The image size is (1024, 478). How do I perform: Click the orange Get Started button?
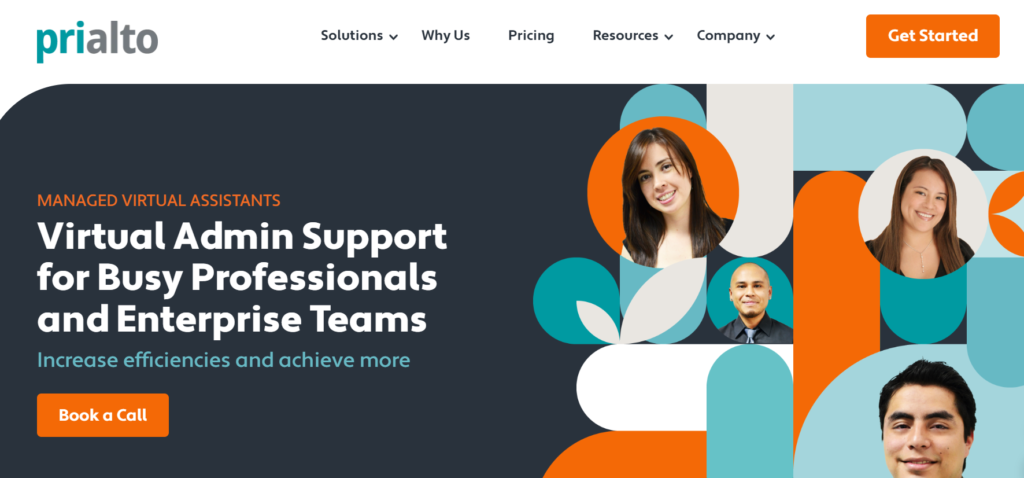[933, 36]
